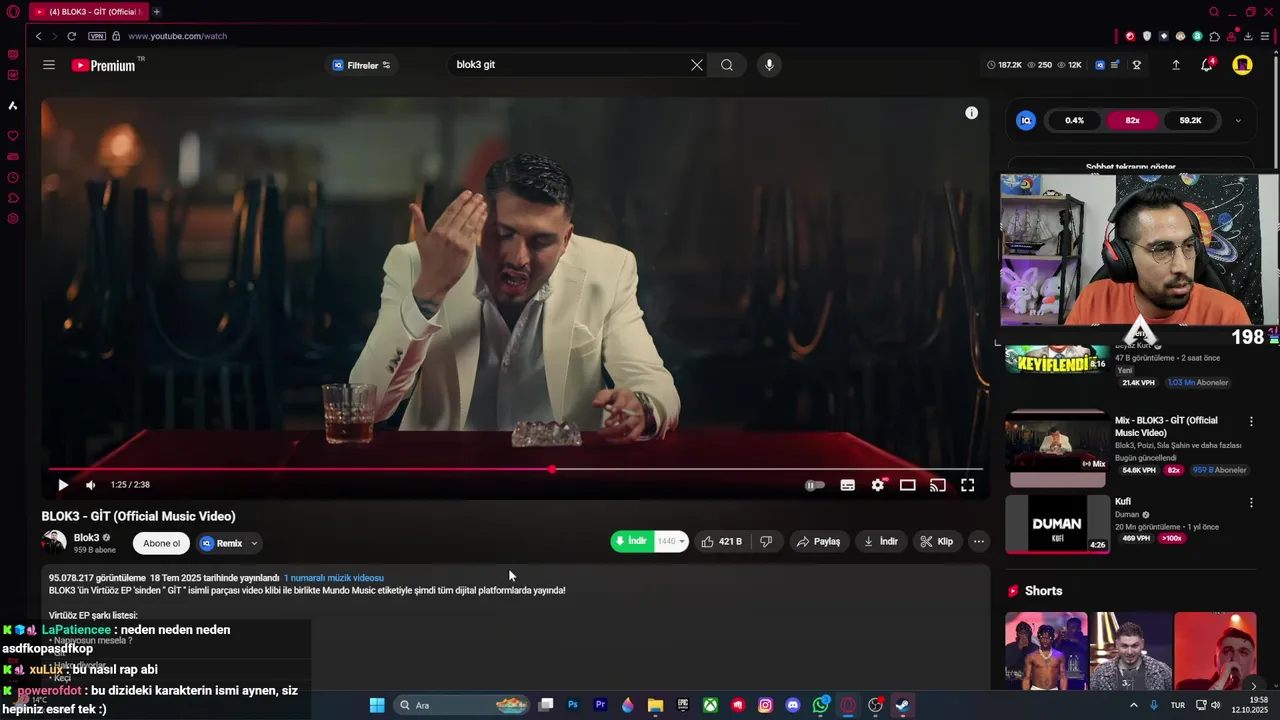Subscribe with the Abone ol button
The height and width of the screenshot is (720, 1280).
pos(162,543)
